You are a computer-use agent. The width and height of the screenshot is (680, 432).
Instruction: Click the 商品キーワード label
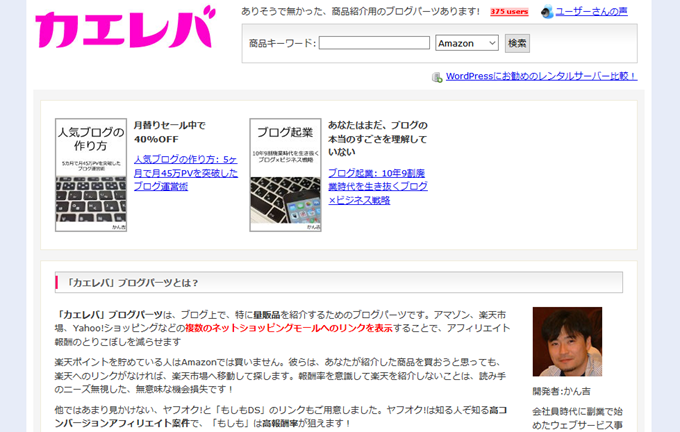pos(281,43)
